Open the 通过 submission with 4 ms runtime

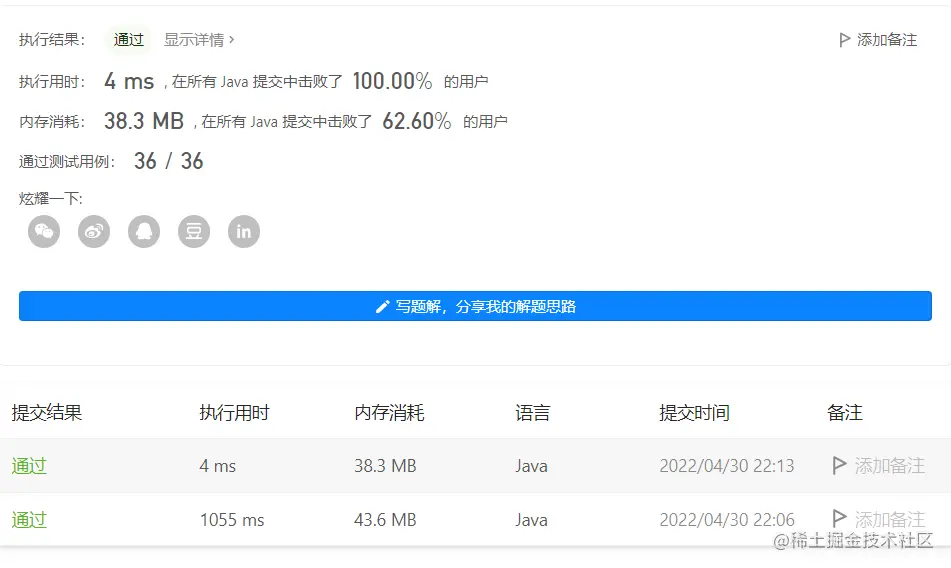(x=29, y=466)
